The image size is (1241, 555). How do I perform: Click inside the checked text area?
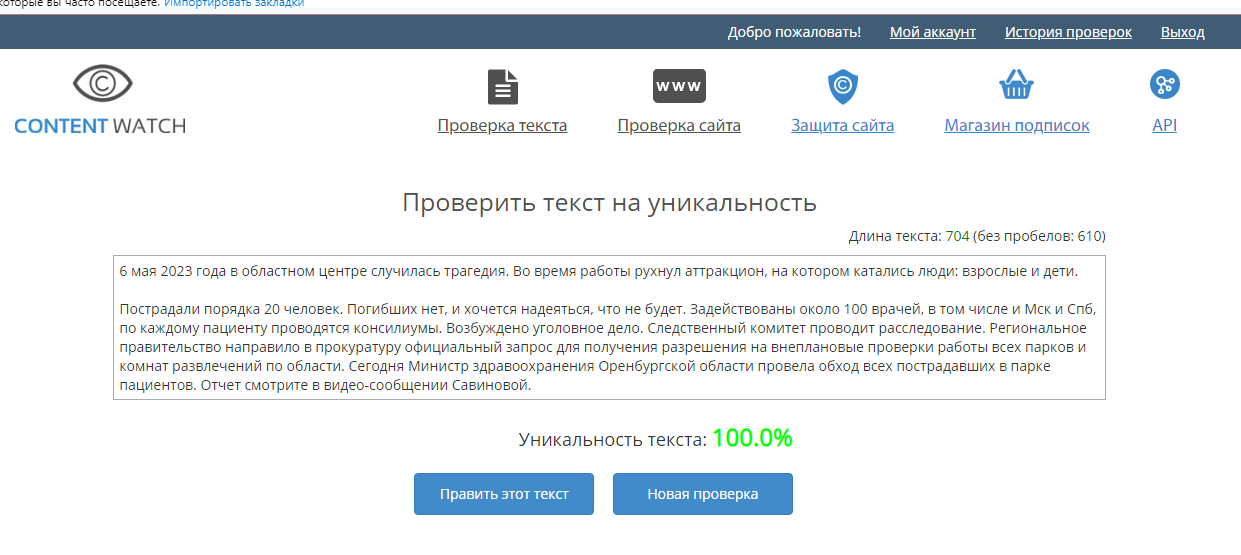[x=608, y=328]
